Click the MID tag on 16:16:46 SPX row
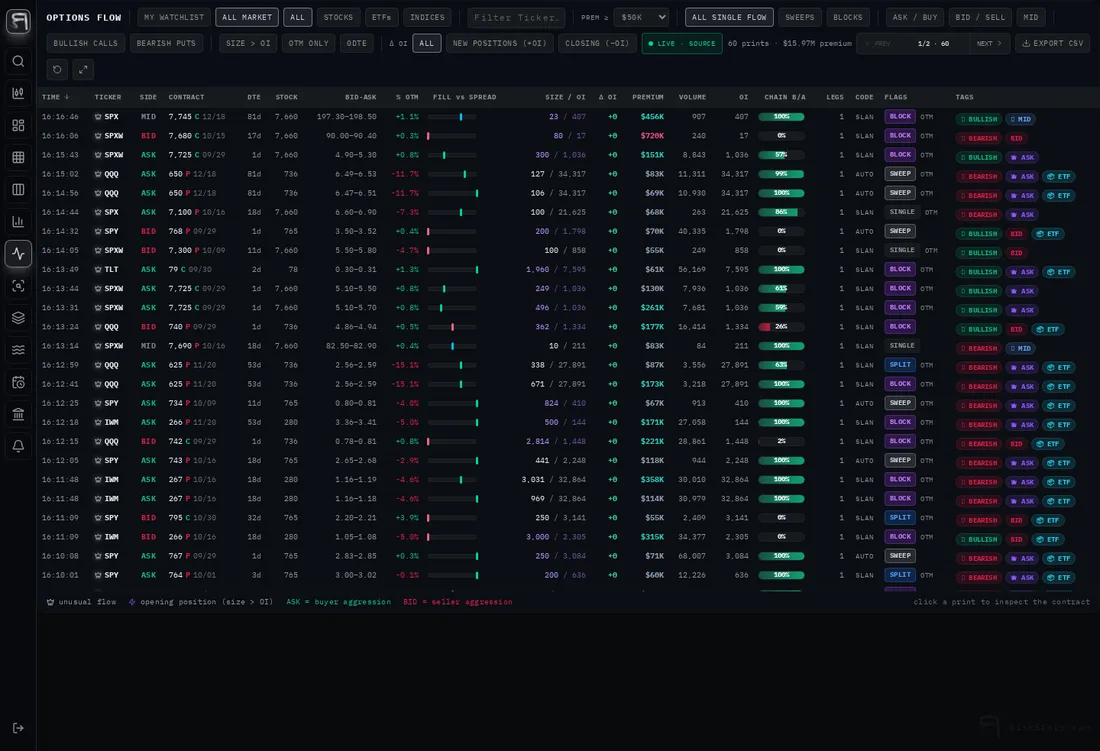The height and width of the screenshot is (751, 1100). click(1021, 119)
